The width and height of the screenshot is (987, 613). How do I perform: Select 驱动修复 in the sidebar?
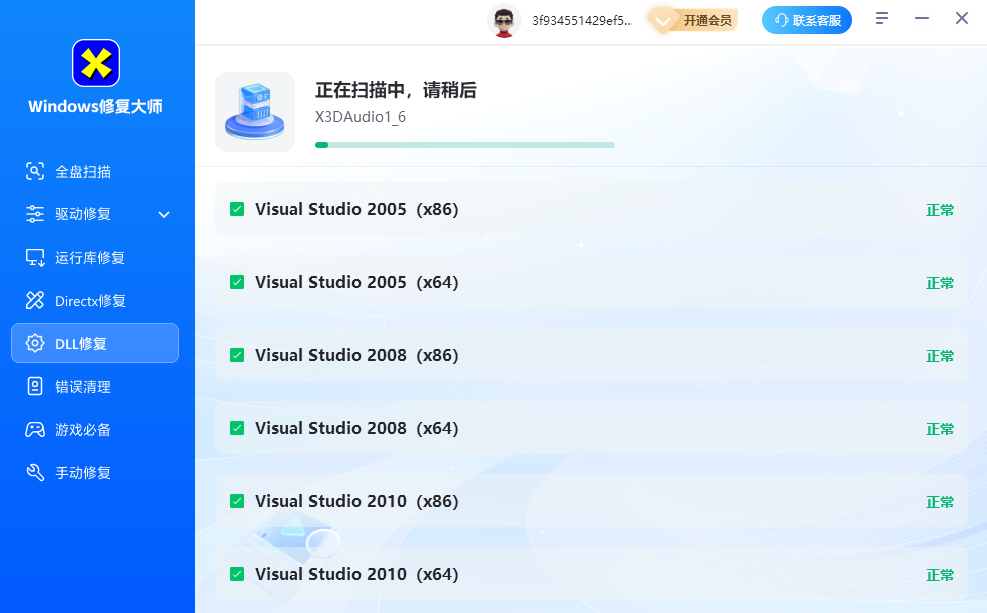point(95,214)
